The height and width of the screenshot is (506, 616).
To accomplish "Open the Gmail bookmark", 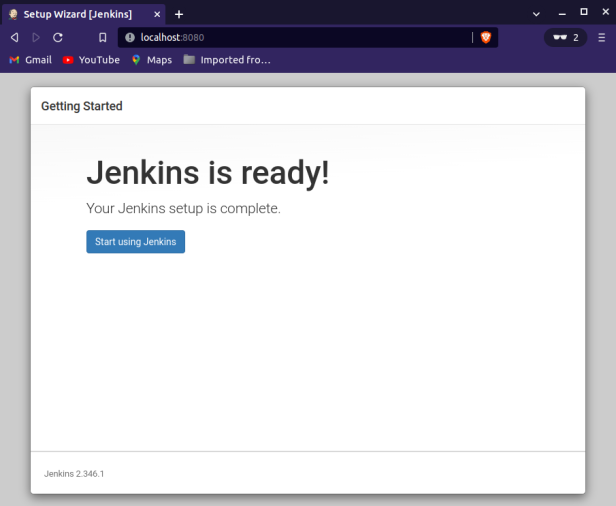I will point(31,60).
